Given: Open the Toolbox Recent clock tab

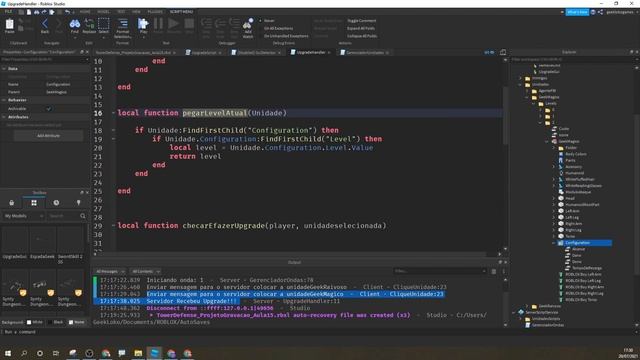Looking at the screenshot, I should pyautogui.click(x=56, y=203).
